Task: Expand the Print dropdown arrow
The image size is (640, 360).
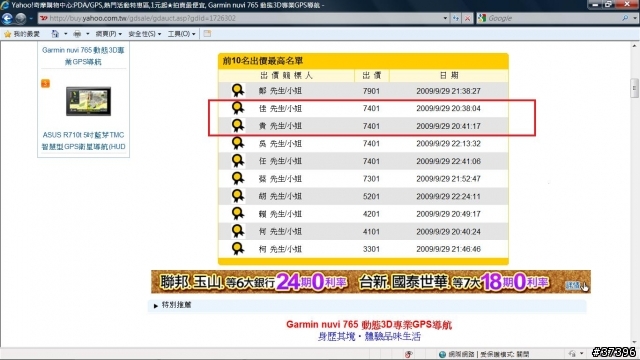Action: (x=87, y=34)
